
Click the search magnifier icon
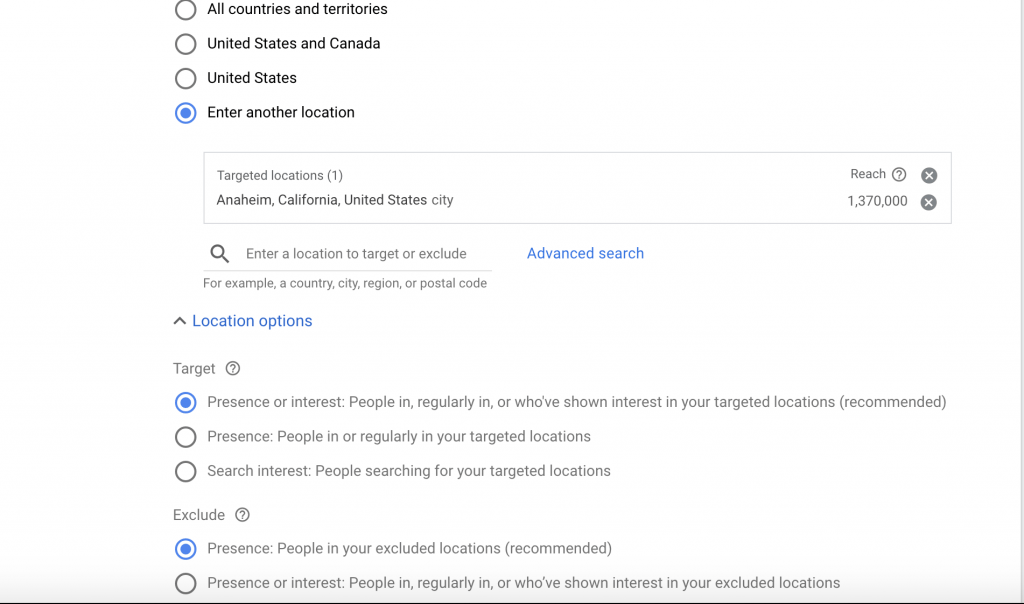pos(219,253)
